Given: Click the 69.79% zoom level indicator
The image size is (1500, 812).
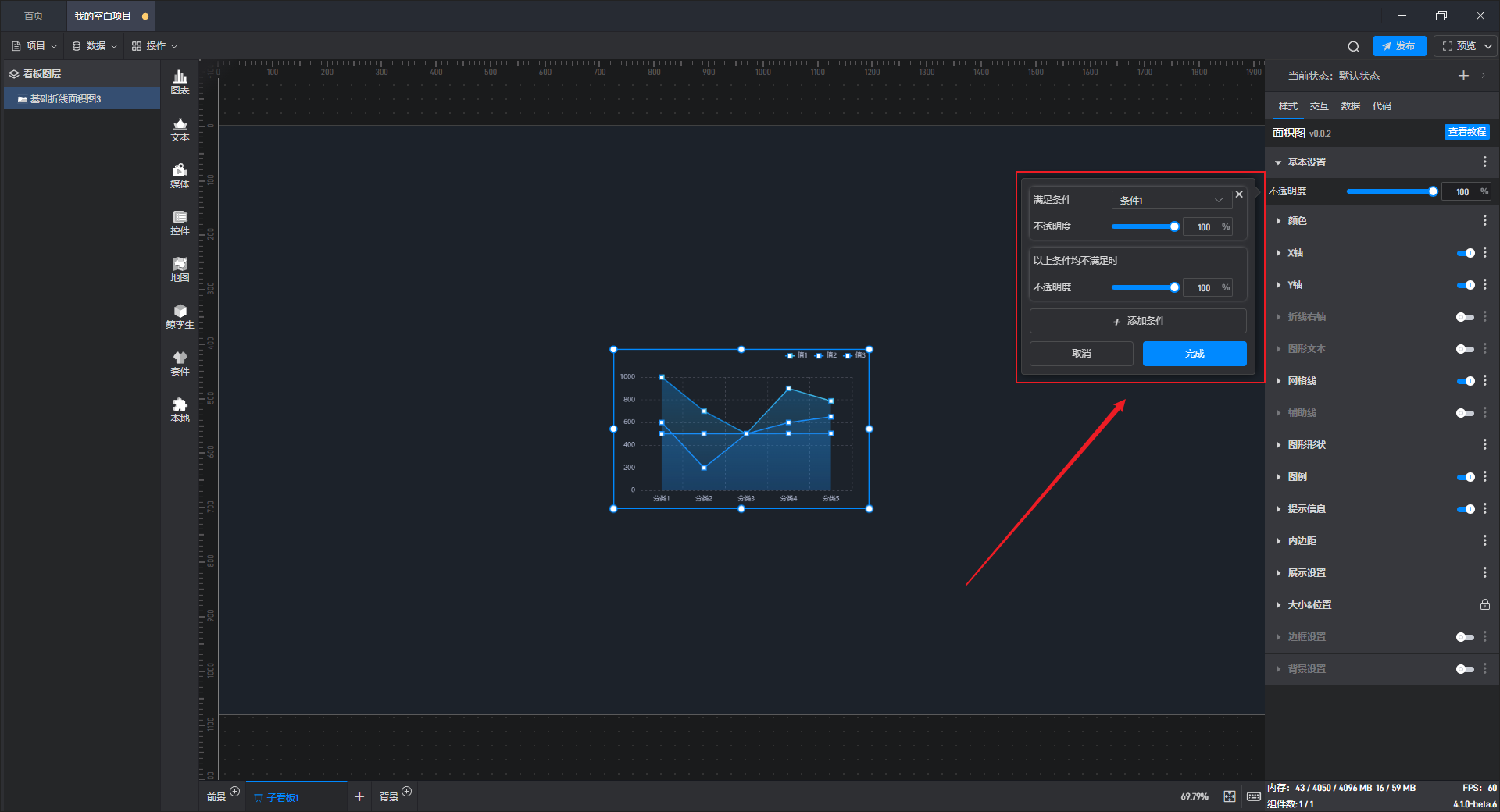Looking at the screenshot, I should point(1194,796).
